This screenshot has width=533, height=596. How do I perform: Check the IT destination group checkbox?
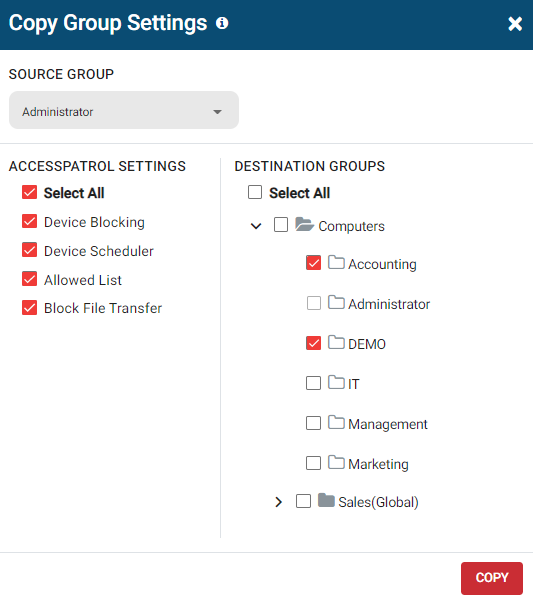point(313,383)
